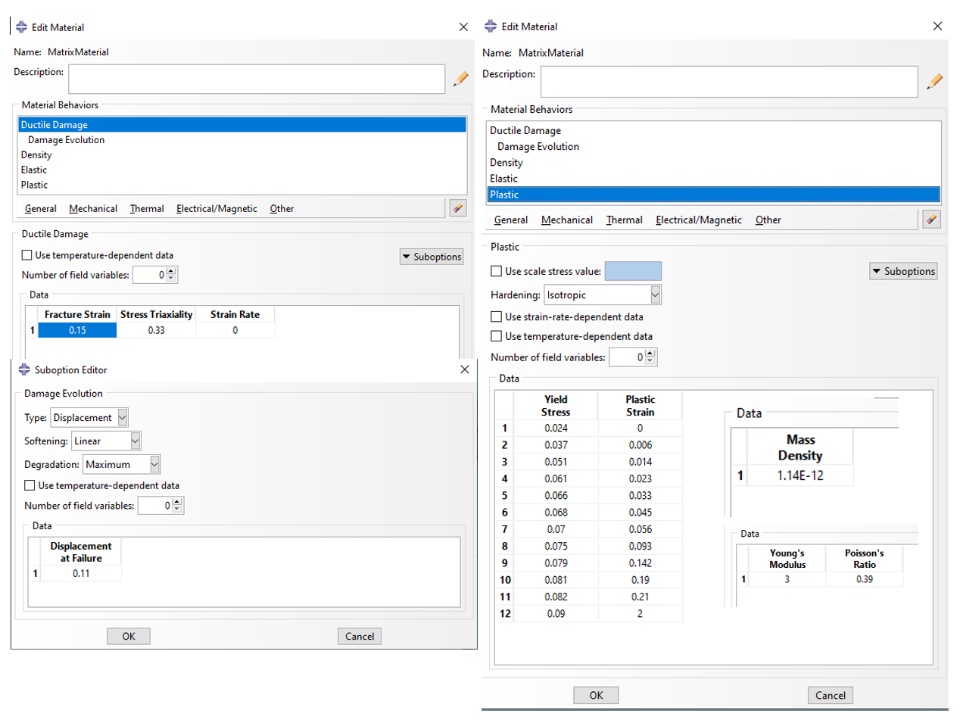Click Plastic Strain cell 0.21

click(640, 596)
